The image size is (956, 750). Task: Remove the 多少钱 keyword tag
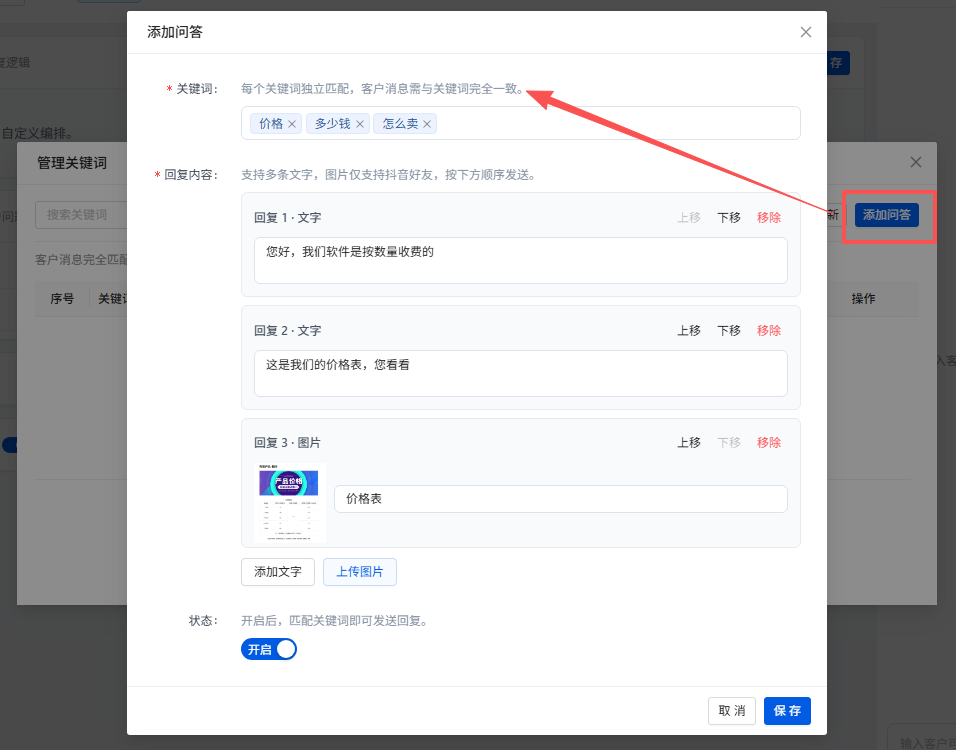coord(360,124)
